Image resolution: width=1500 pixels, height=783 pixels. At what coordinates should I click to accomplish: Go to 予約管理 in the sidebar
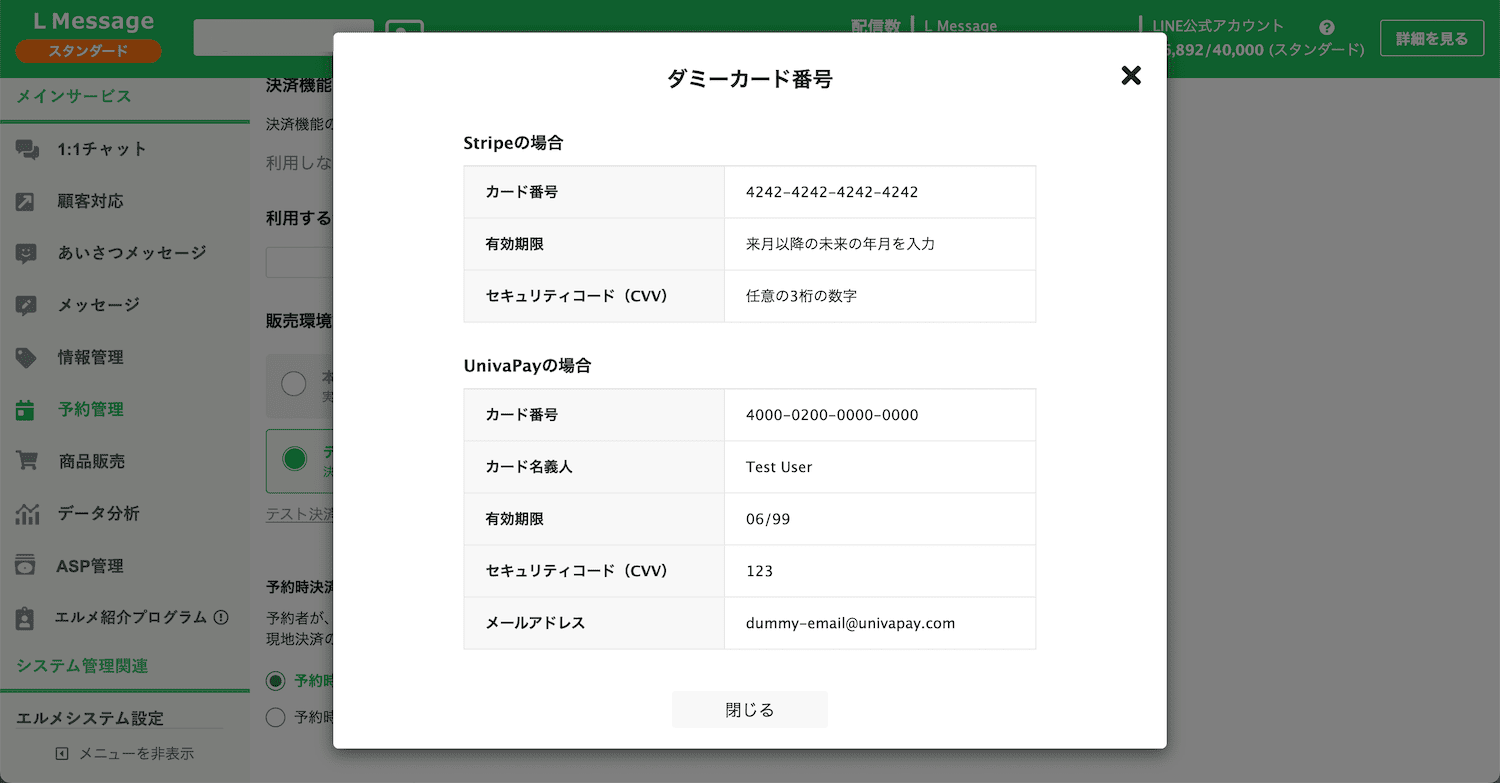click(x=91, y=410)
